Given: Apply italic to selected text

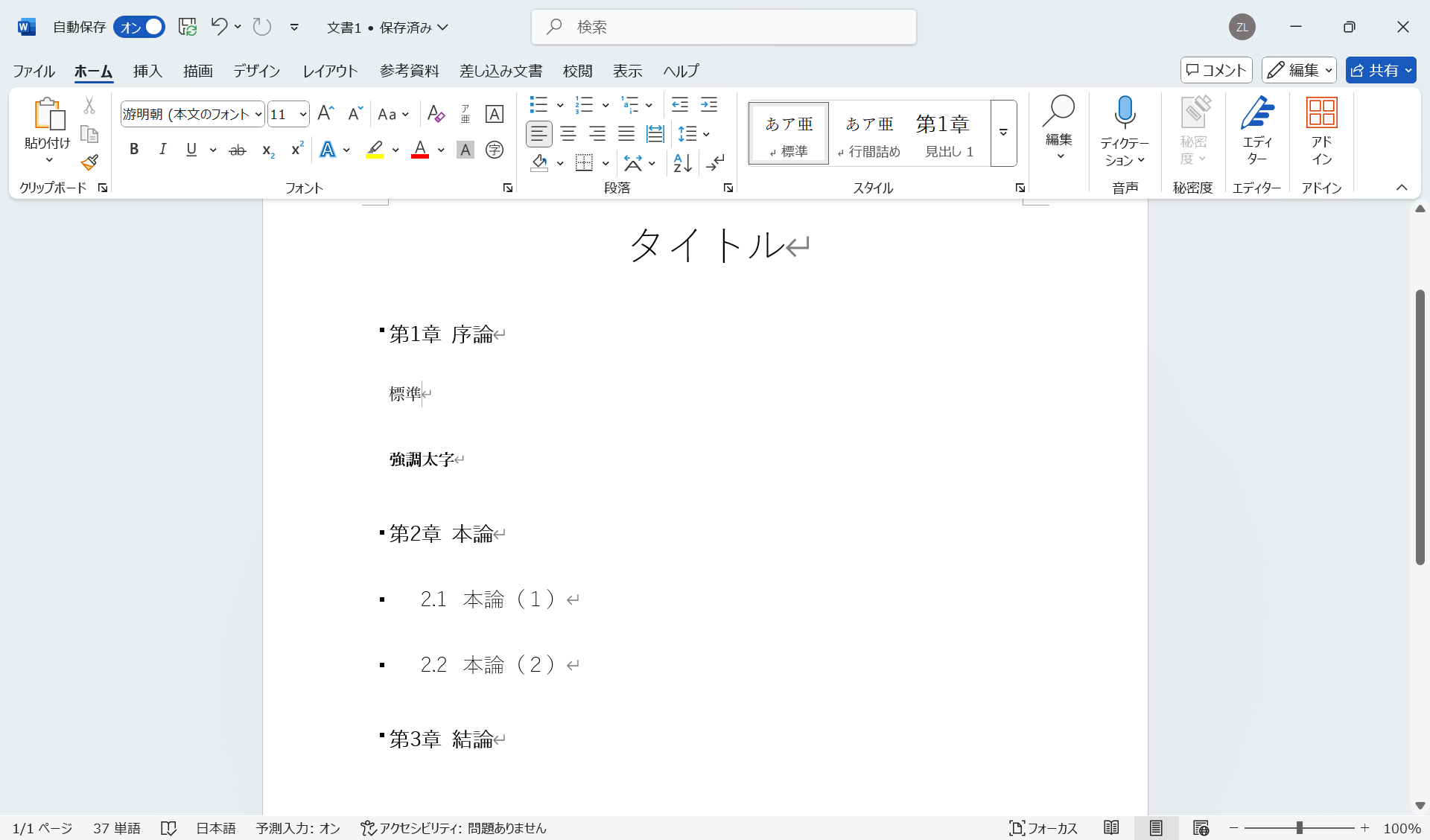Looking at the screenshot, I should pos(162,149).
